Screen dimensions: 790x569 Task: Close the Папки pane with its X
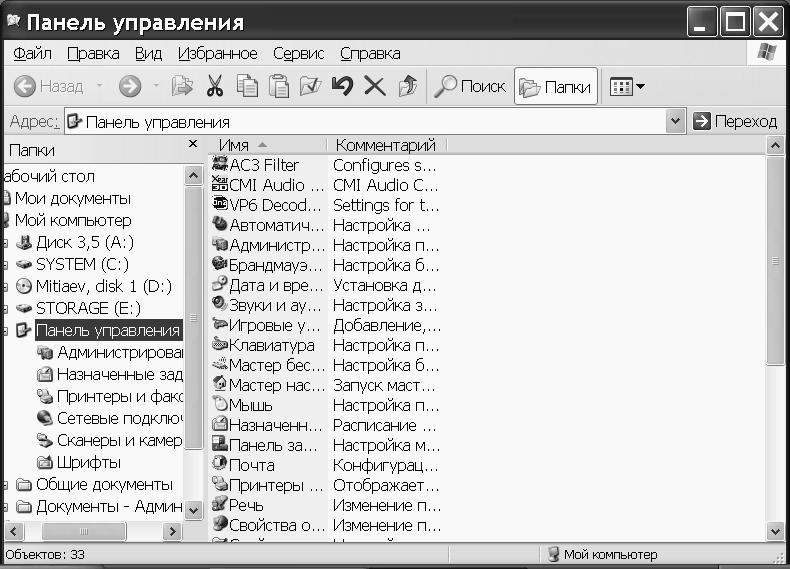pyautogui.click(x=192, y=144)
